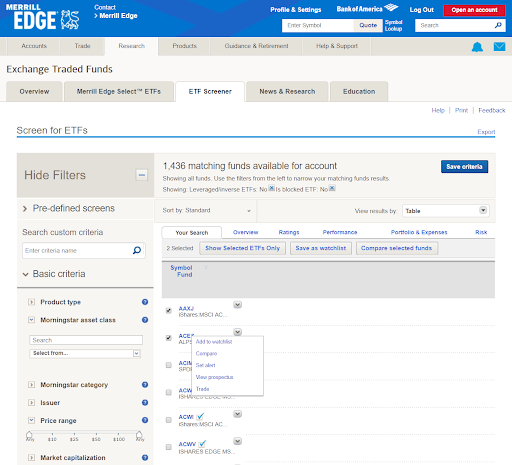Select the ACWF fund checkbox
The height and width of the screenshot is (465, 512).
pyautogui.click(x=169, y=393)
